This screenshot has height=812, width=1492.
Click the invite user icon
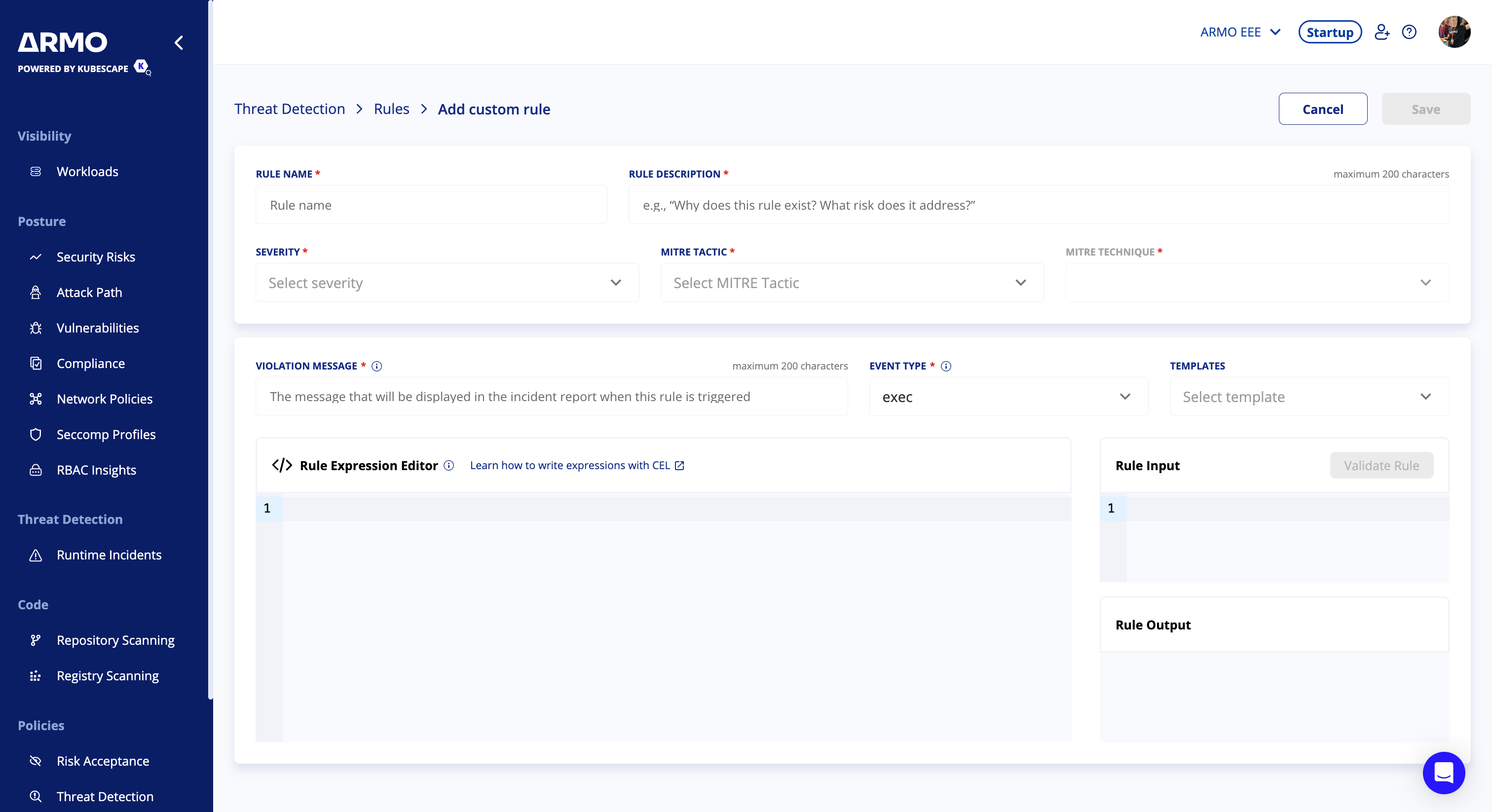pos(1382,32)
